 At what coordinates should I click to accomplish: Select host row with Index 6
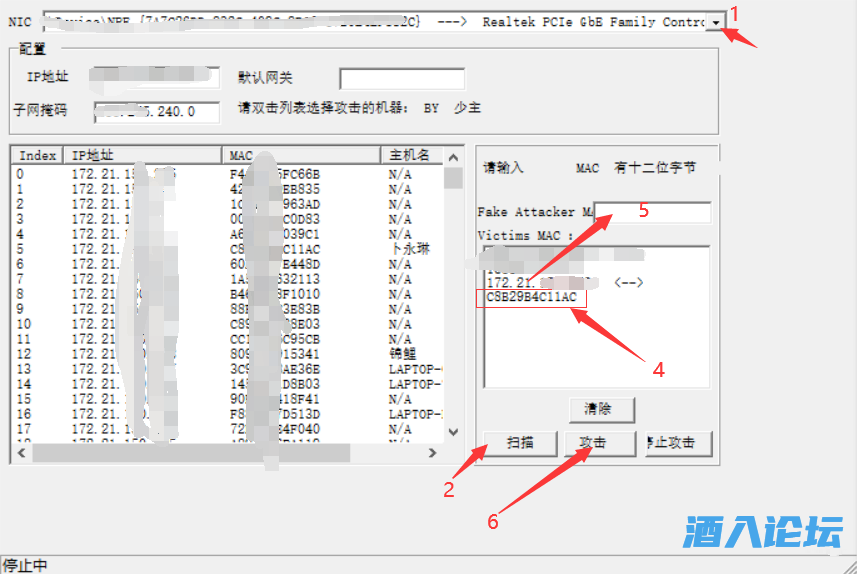tap(227, 265)
